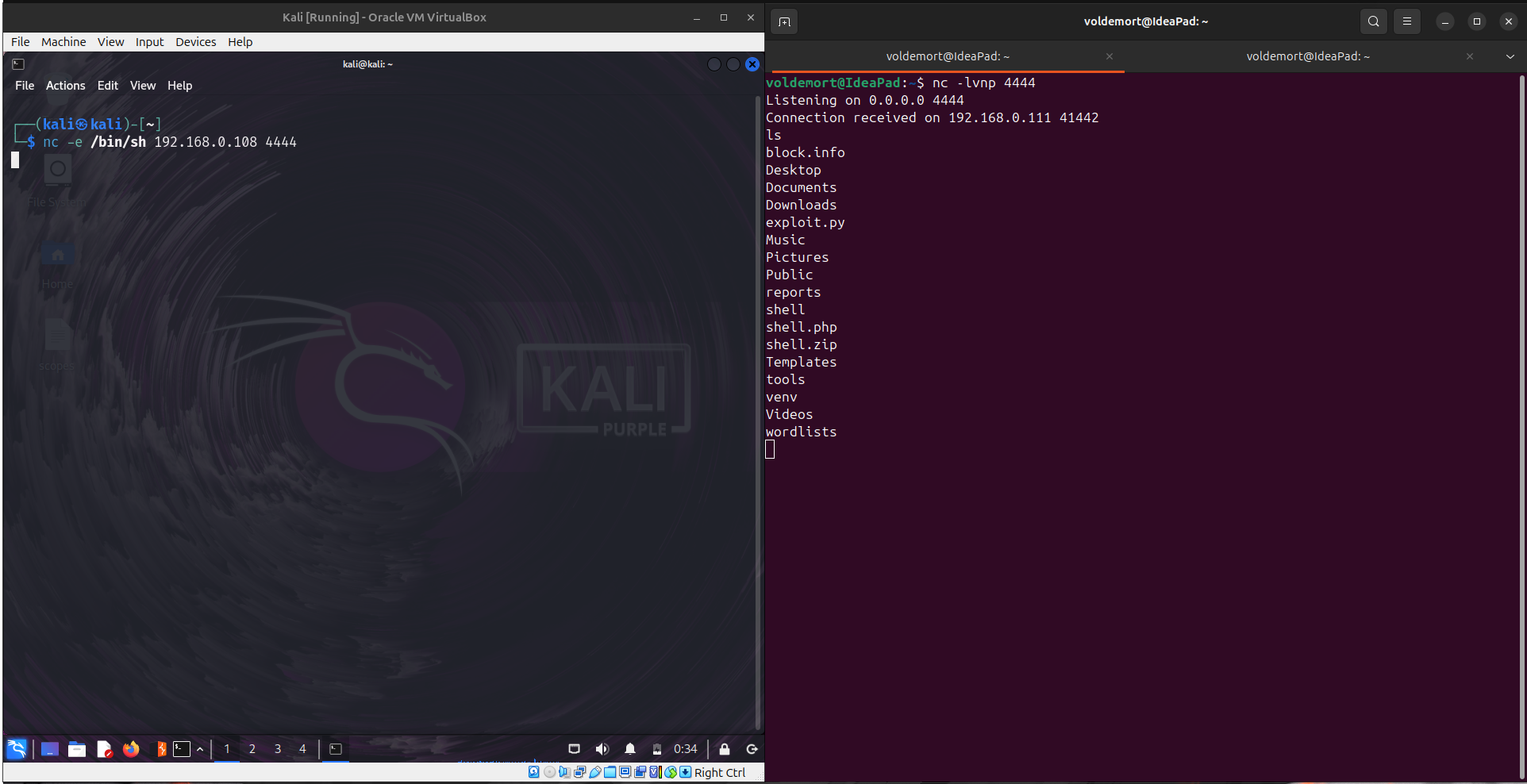The image size is (1527, 784).
Task: Close first voldemort@IdeaPad tab
Action: click(1110, 56)
